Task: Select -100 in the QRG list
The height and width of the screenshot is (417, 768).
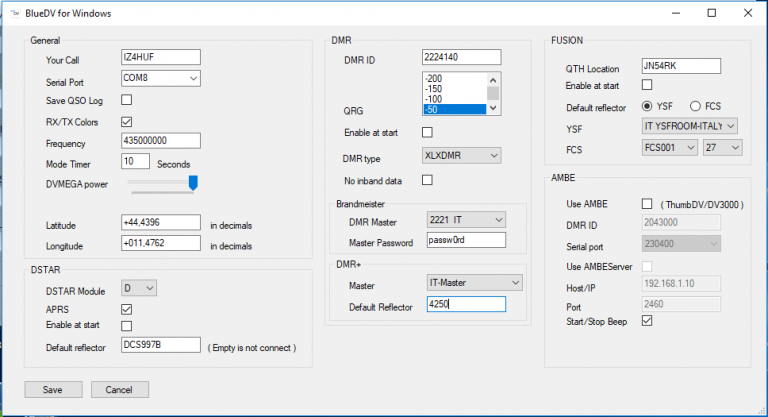Action: coord(455,99)
